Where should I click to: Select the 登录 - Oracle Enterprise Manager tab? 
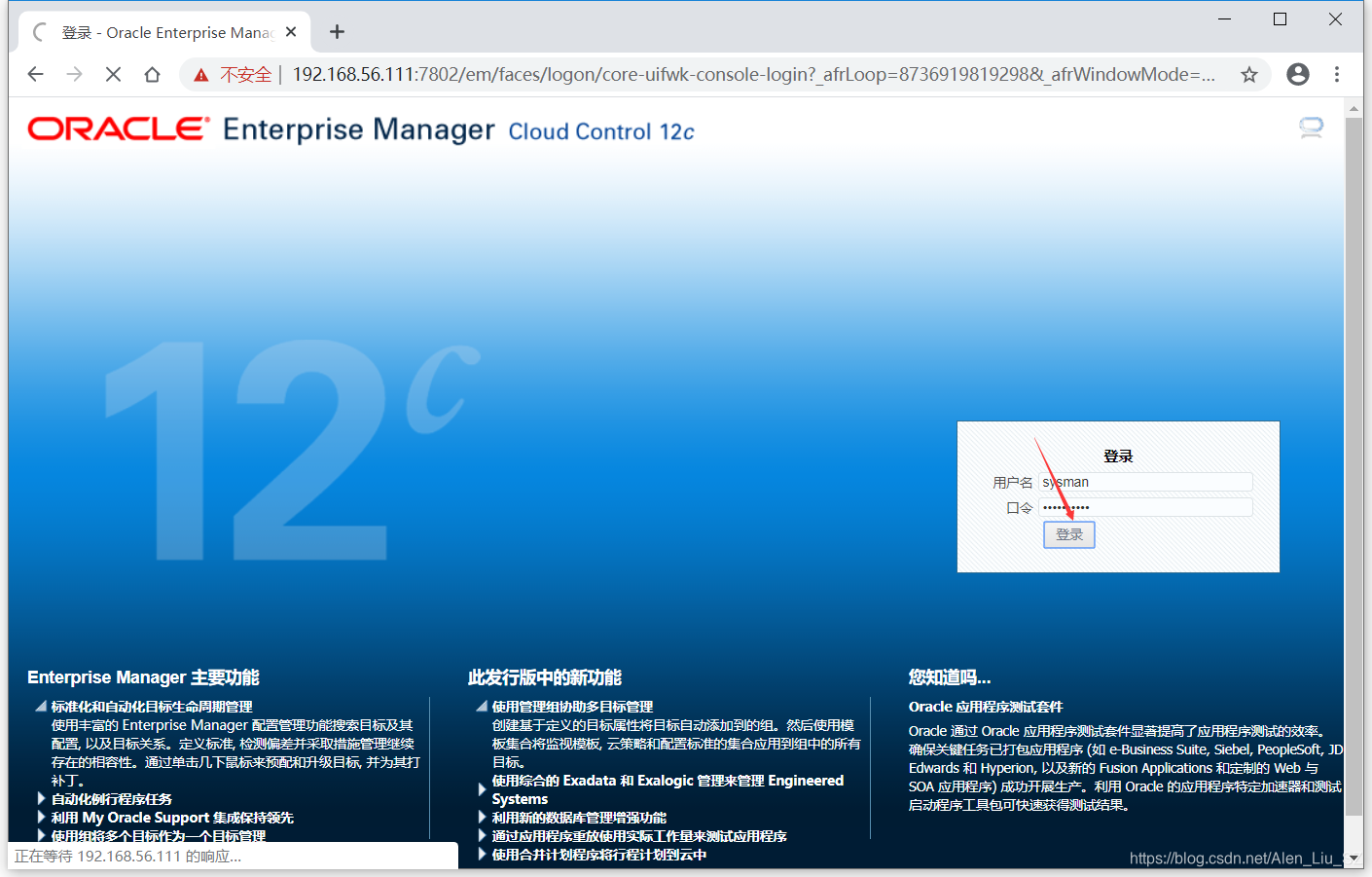(x=165, y=32)
